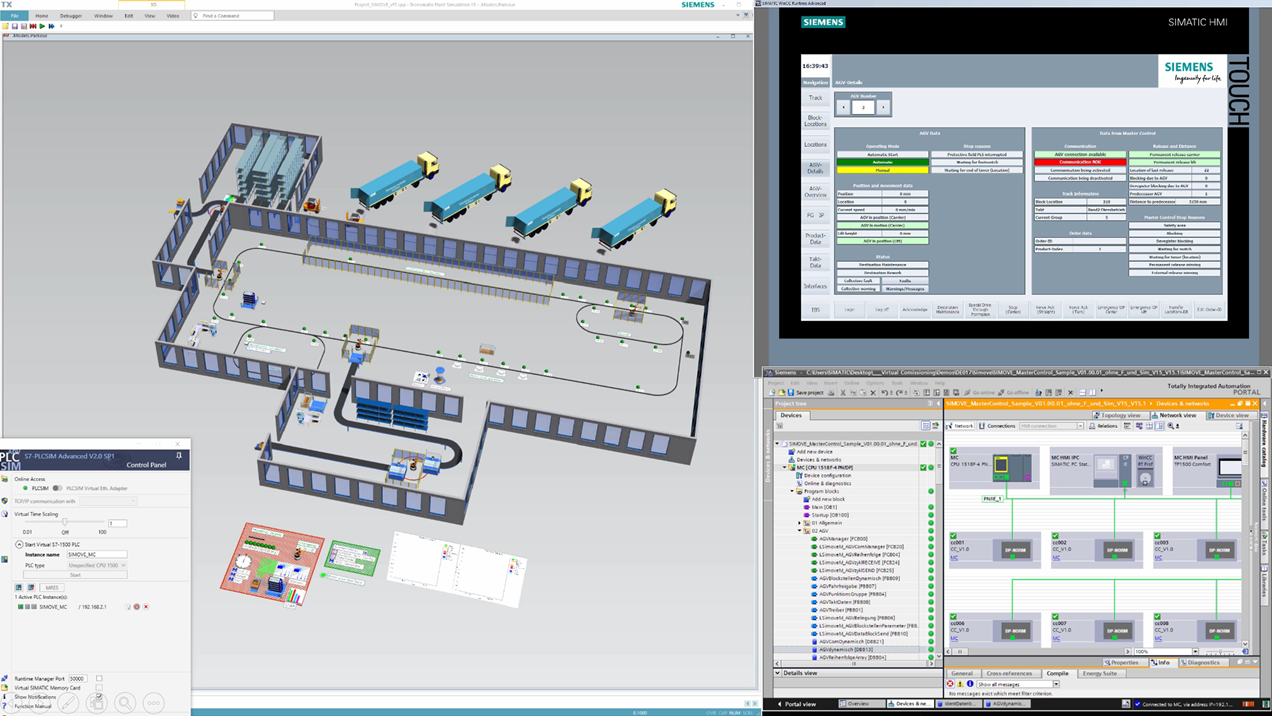The width and height of the screenshot is (1272, 716).
Task: Toggle PLCSIM Virtual Eth. Adapter switch
Action: pyautogui.click(x=57, y=488)
